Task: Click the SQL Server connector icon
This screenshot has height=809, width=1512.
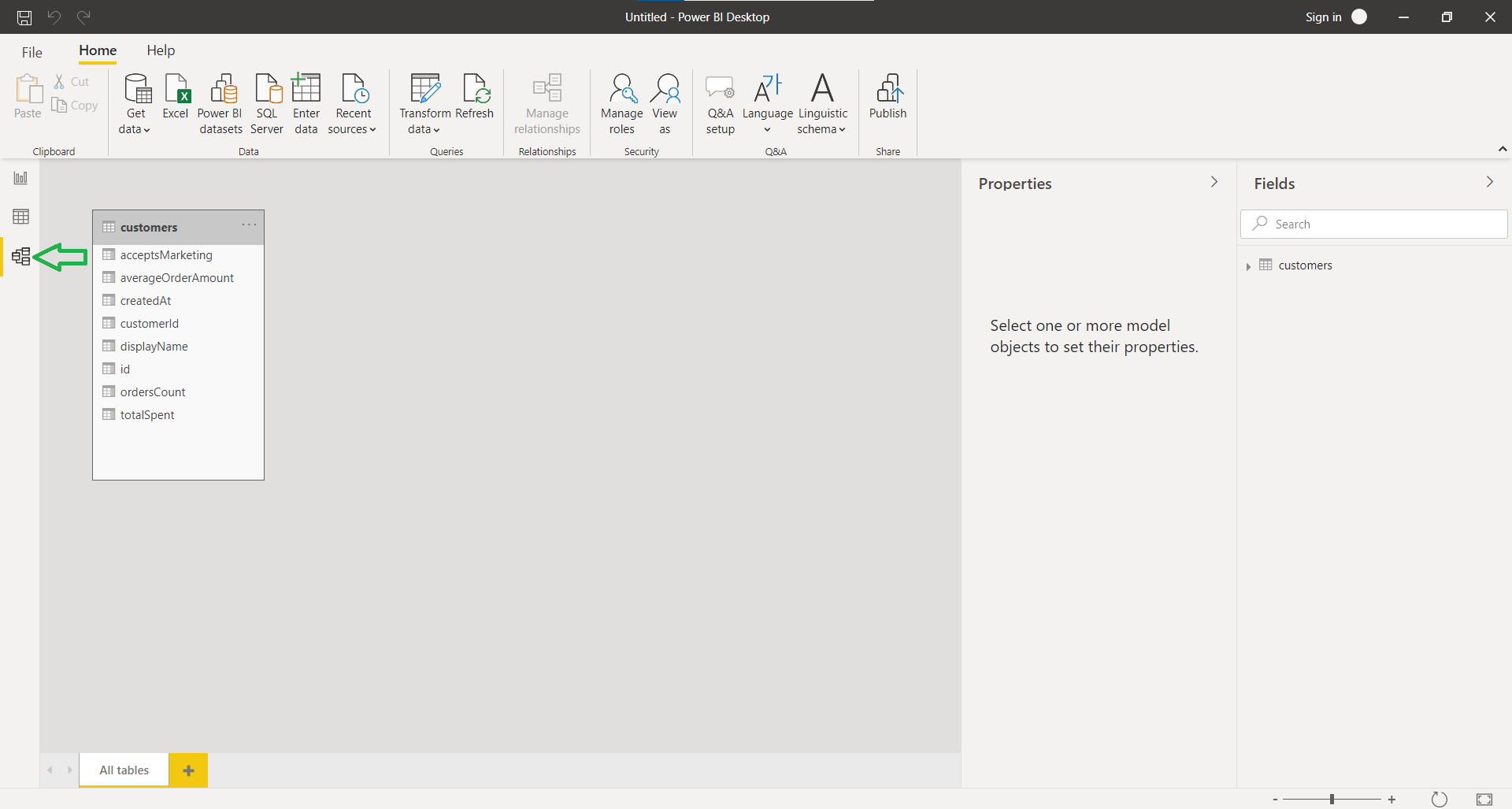Action: coord(267,103)
